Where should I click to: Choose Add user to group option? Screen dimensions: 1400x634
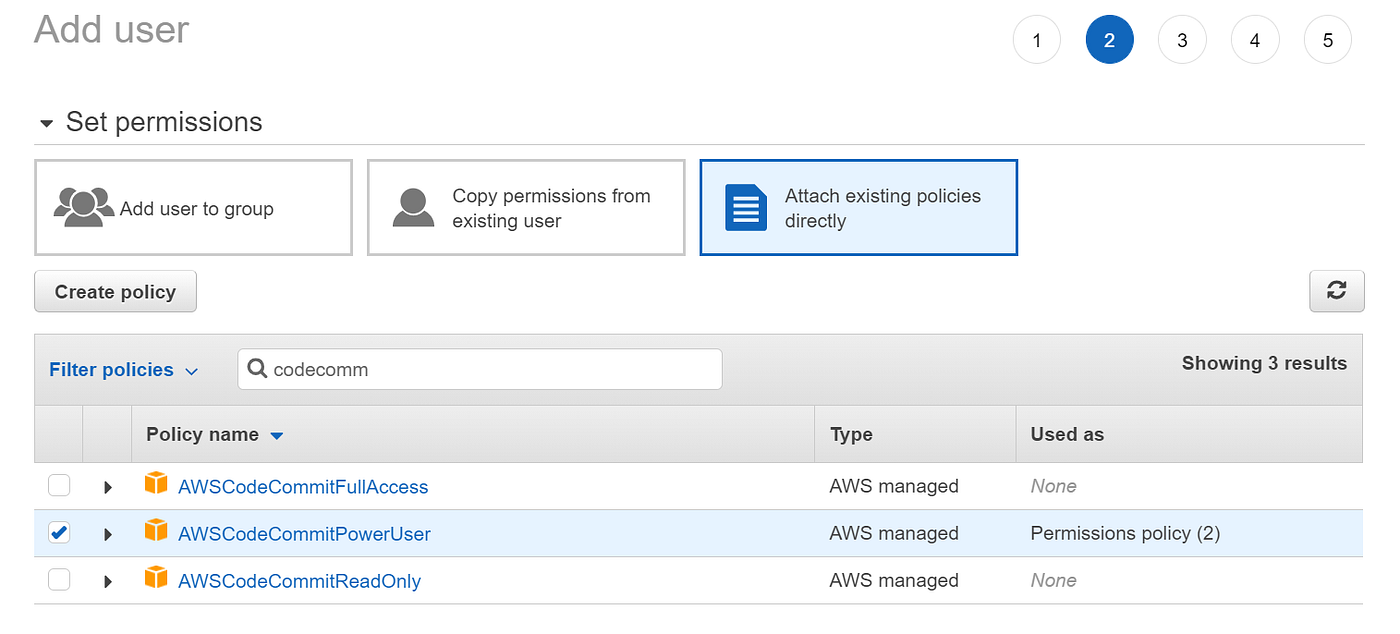[x=194, y=208]
